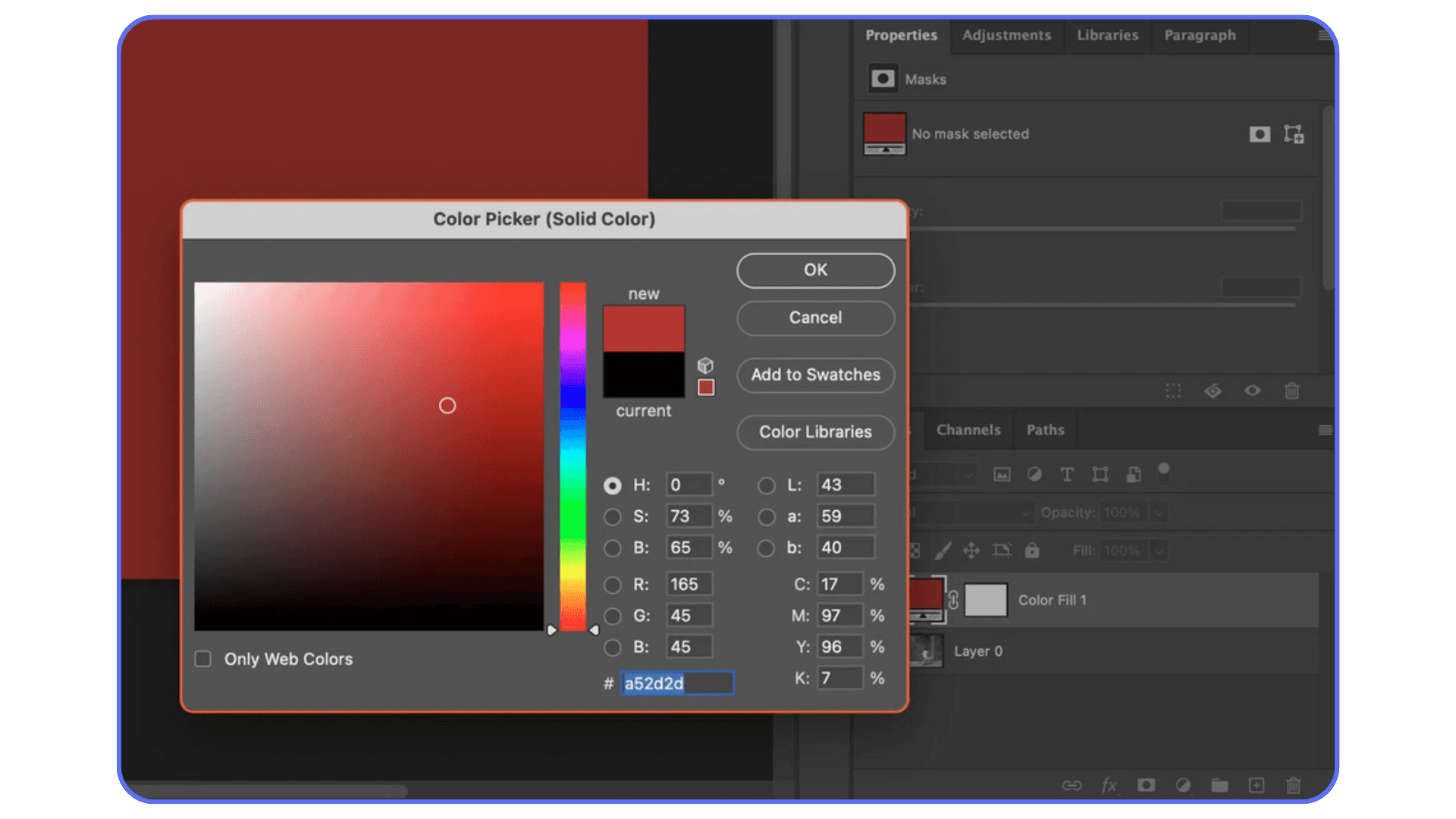Open the layer filter kind dropdown
The height and width of the screenshot is (819, 1456).
point(943,475)
